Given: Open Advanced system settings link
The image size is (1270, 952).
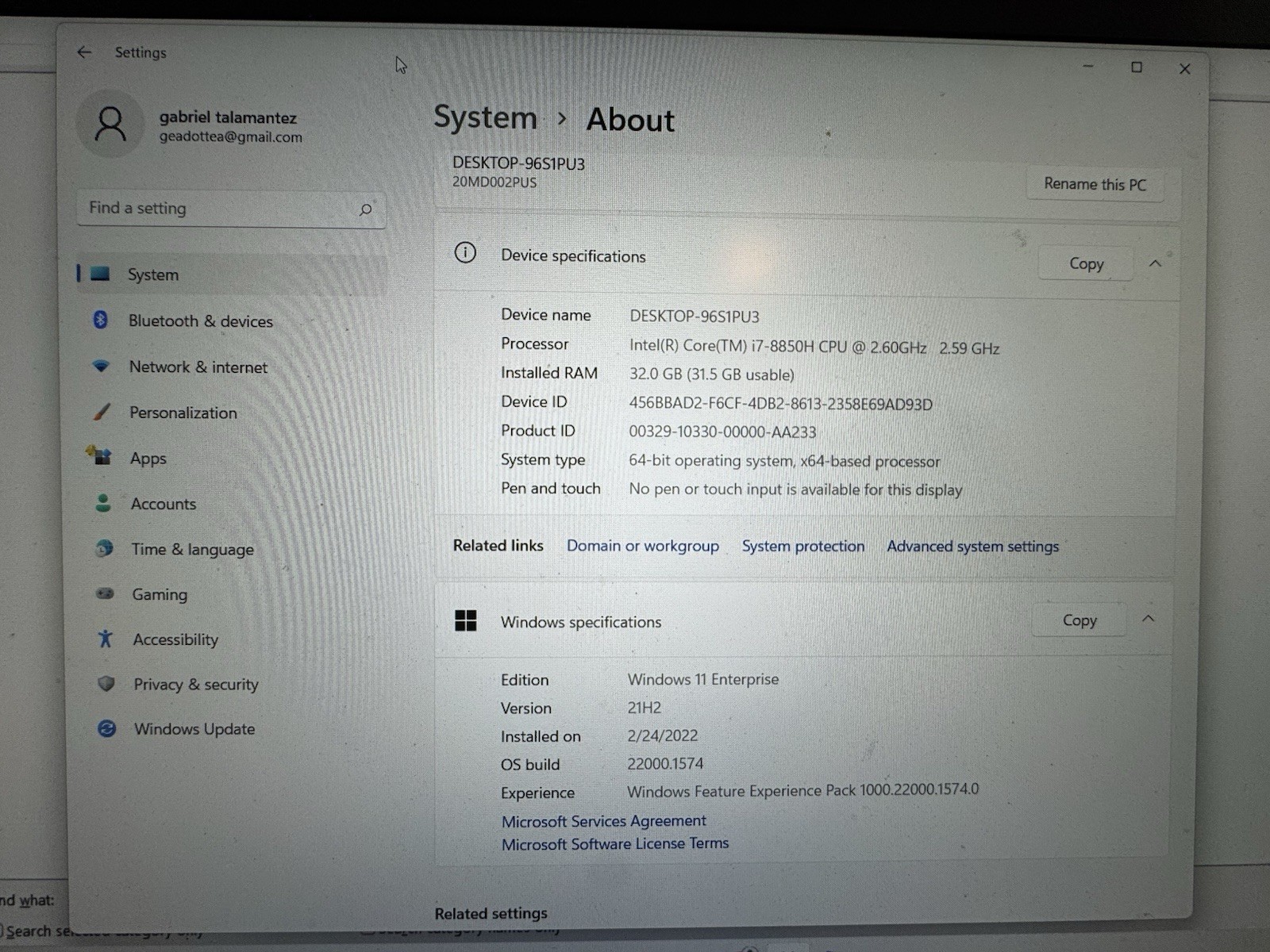Looking at the screenshot, I should click(x=973, y=547).
